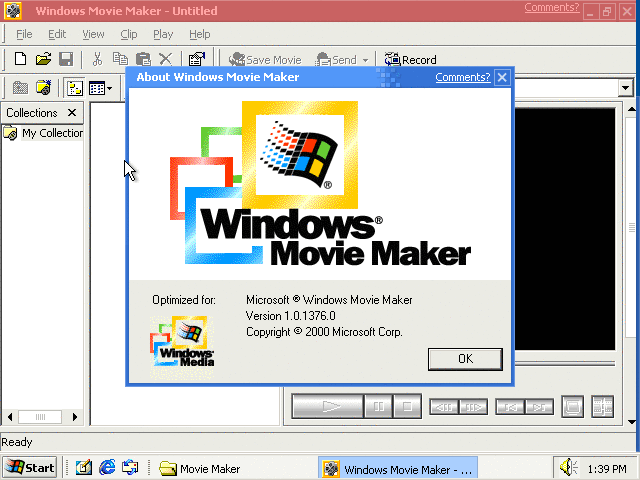Click the Record toolbar button

(x=411, y=60)
